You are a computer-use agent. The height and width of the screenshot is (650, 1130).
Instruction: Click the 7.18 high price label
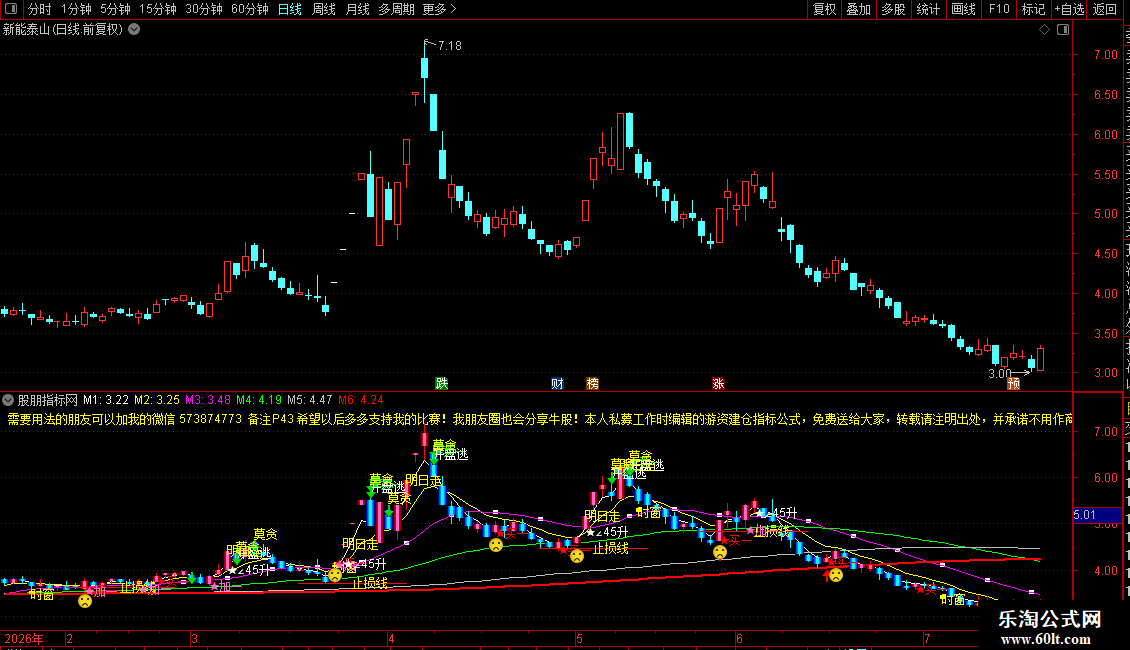(450, 45)
